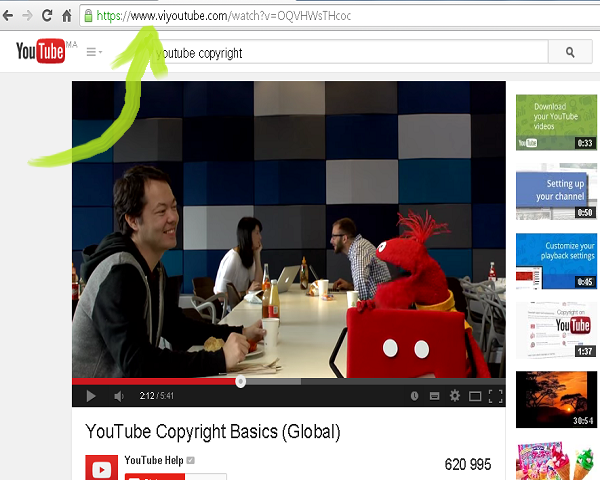Viewport: 600px width, 480px height.
Task: Open the video settings gear
Action: tap(455, 395)
